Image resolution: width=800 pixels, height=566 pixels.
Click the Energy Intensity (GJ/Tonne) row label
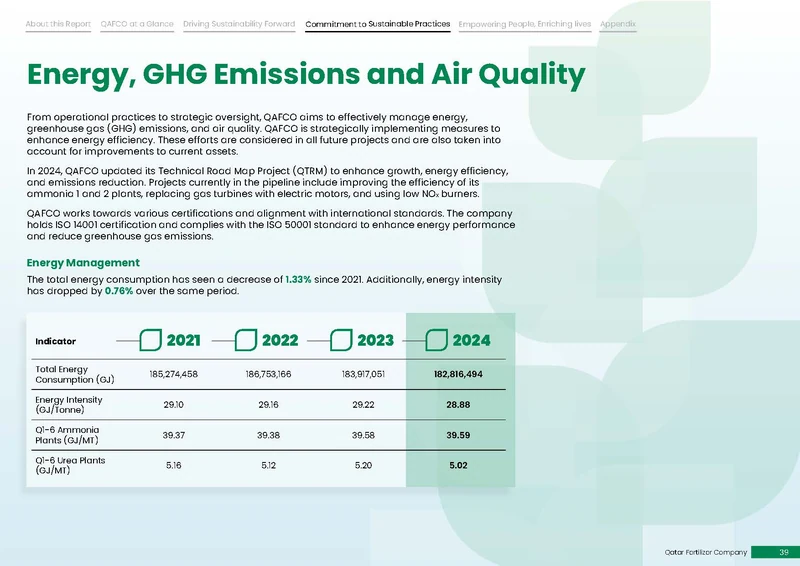coord(69,405)
